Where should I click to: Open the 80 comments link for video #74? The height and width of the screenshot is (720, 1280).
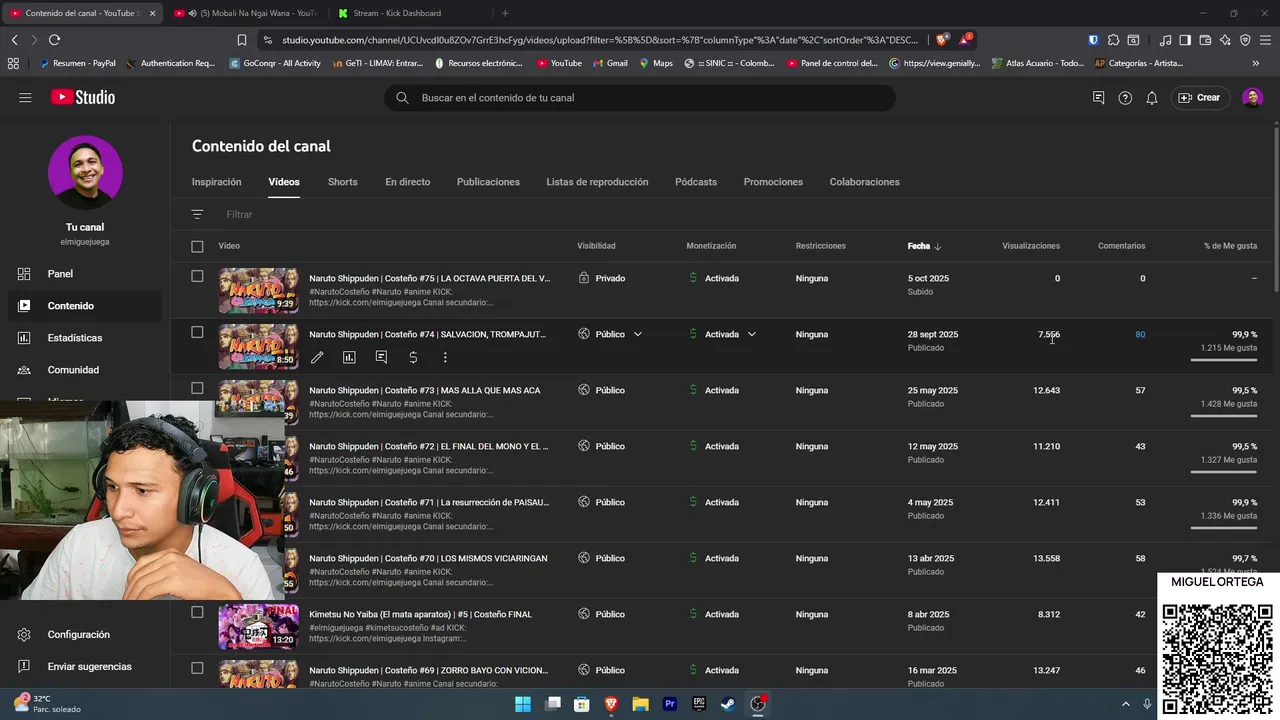click(x=1140, y=334)
